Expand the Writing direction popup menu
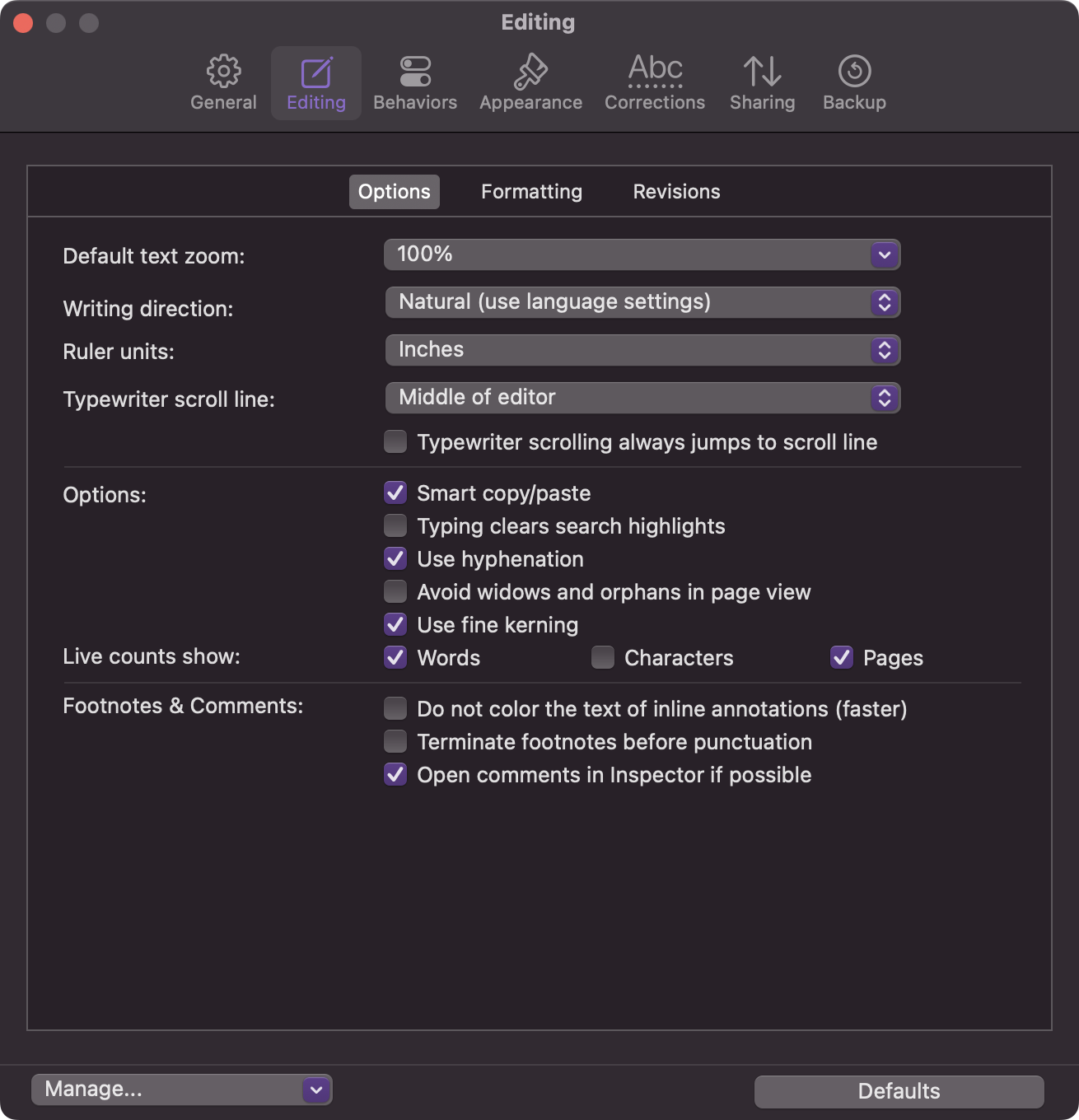The width and height of the screenshot is (1079, 1120). click(x=642, y=302)
